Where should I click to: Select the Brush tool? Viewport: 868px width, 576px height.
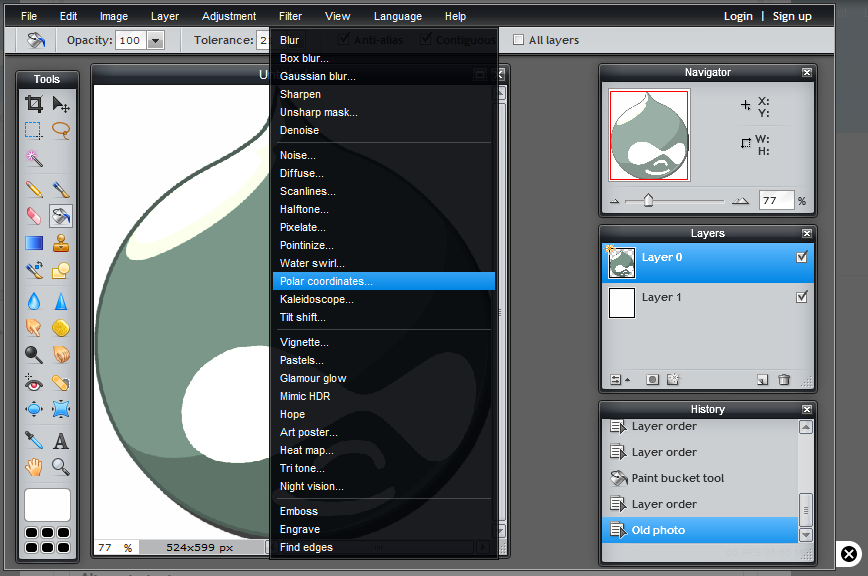tap(61, 189)
